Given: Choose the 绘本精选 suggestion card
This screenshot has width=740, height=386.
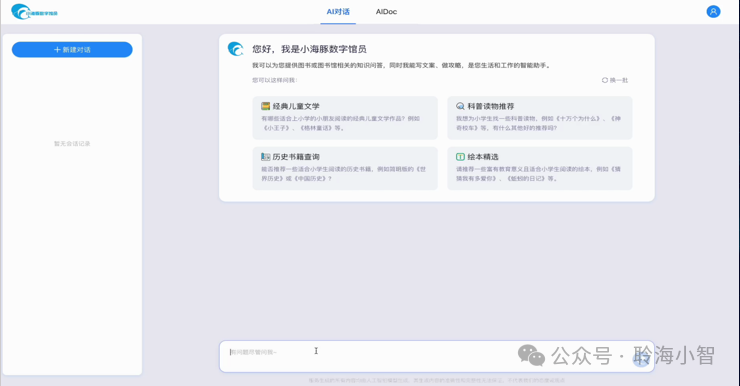Looking at the screenshot, I should [x=539, y=168].
